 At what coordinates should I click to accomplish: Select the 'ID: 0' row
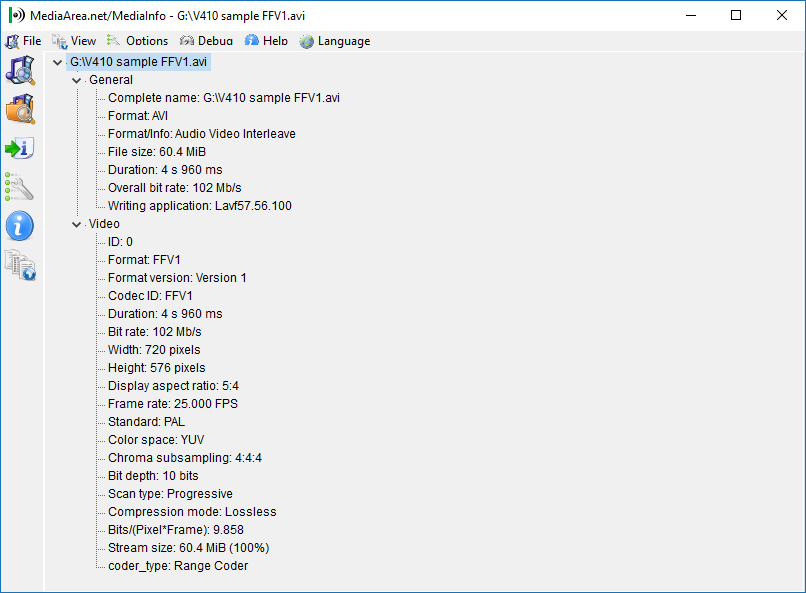pos(120,242)
